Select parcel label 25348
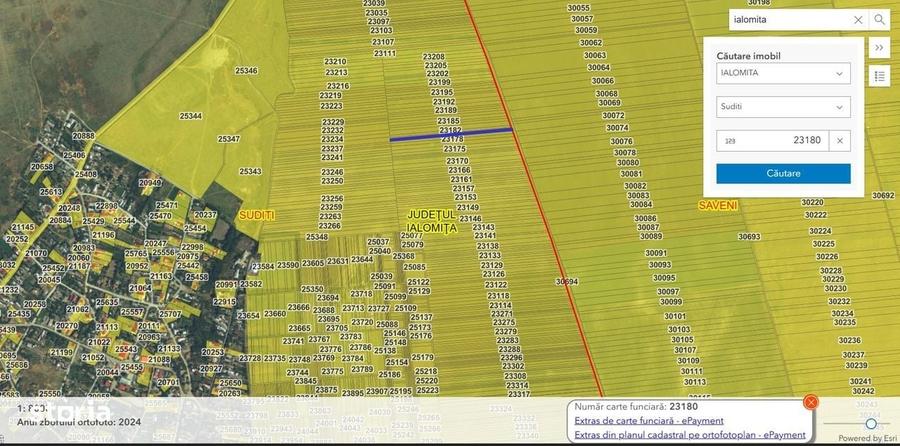The image size is (900, 446). (317, 236)
